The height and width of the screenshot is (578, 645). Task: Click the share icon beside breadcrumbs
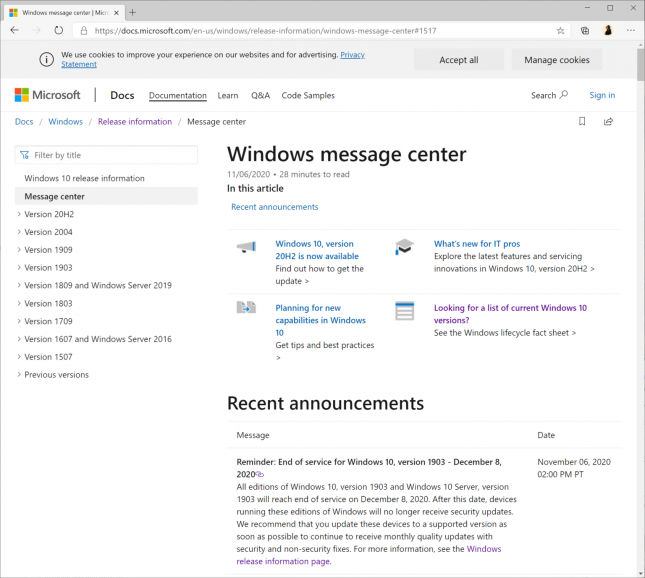(608, 121)
